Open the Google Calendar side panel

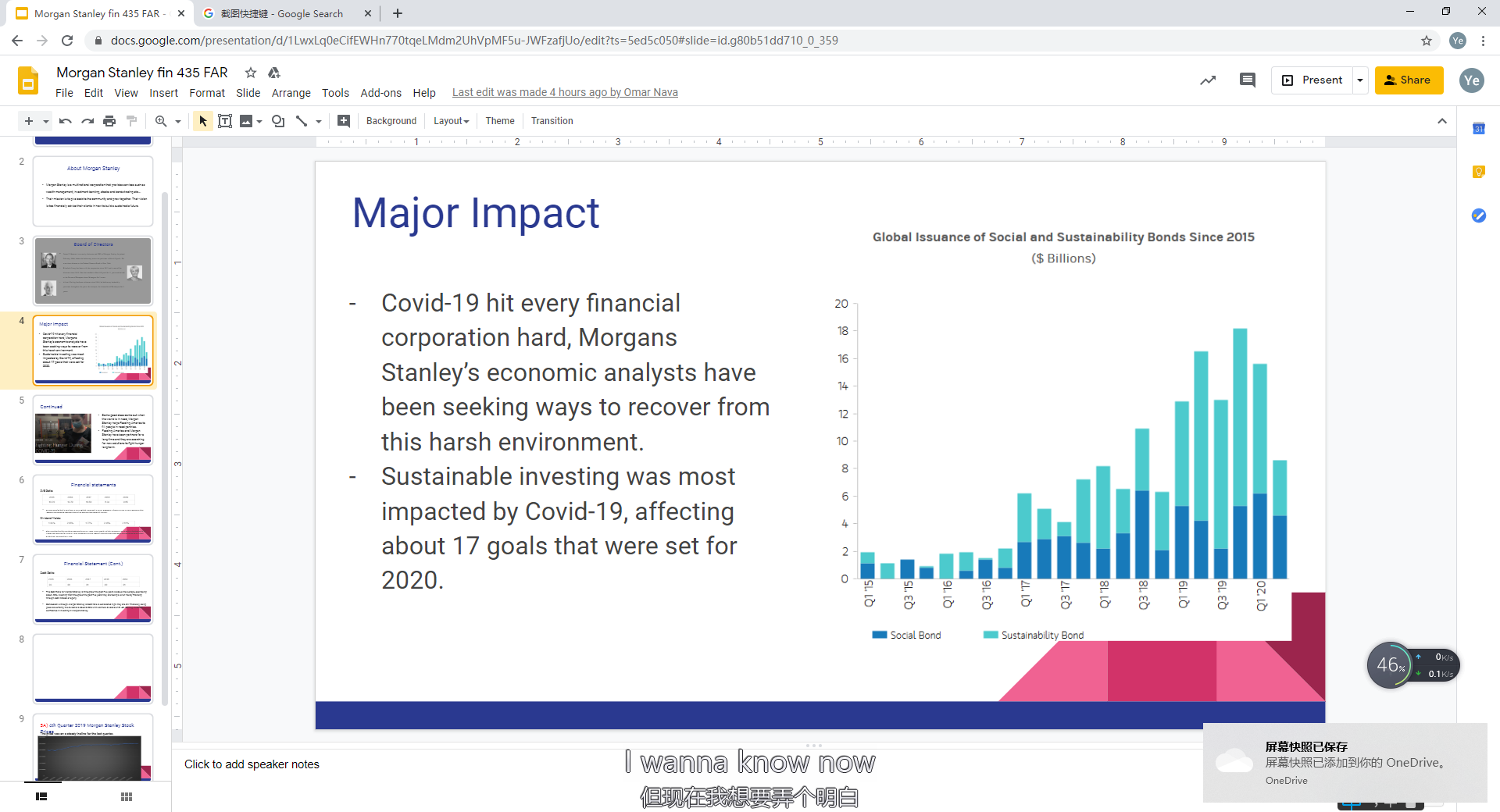tap(1479, 129)
